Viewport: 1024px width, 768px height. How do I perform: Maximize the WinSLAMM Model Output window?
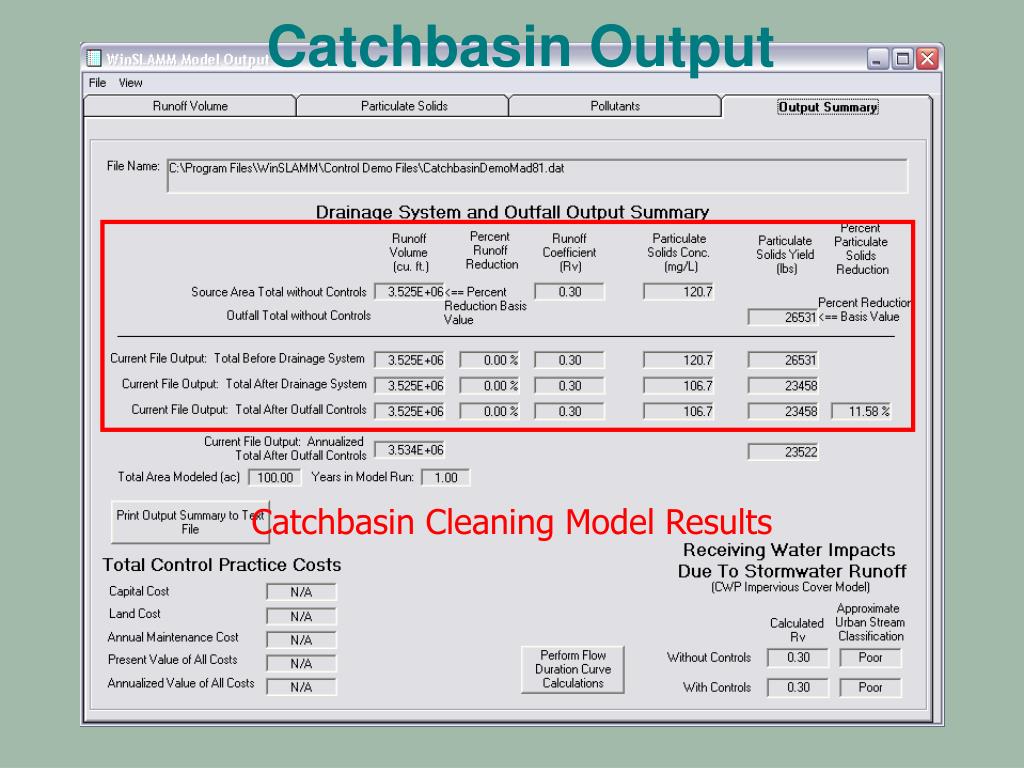tap(903, 59)
